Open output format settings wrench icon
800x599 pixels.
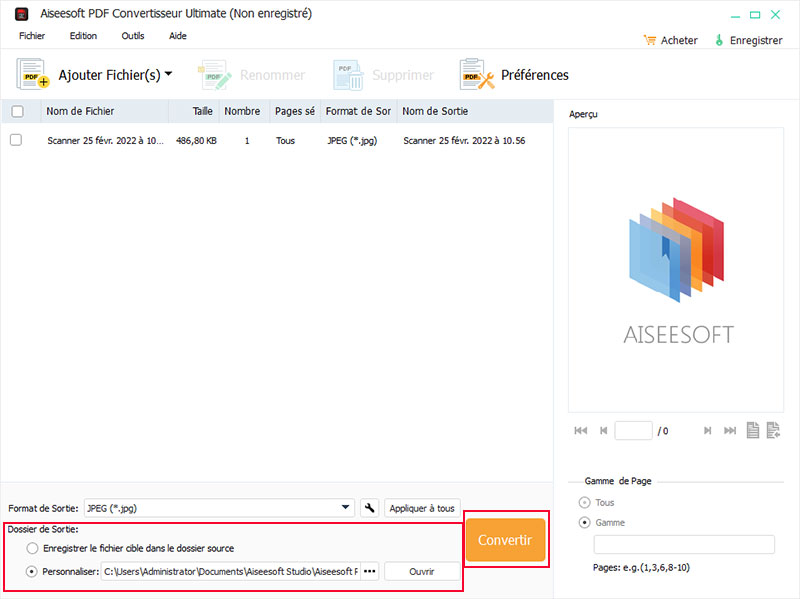click(x=369, y=508)
